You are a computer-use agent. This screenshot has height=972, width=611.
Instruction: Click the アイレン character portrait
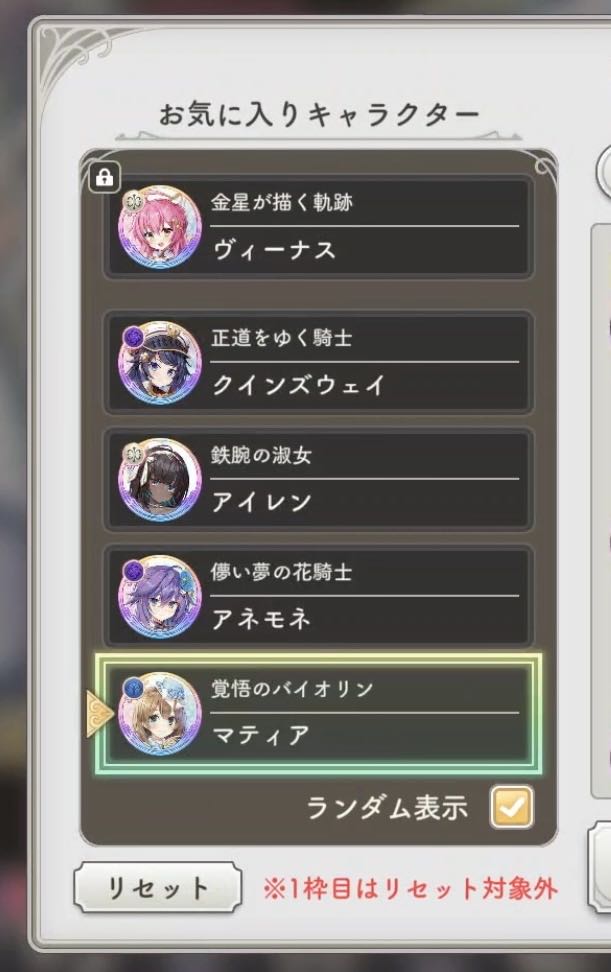(x=160, y=479)
